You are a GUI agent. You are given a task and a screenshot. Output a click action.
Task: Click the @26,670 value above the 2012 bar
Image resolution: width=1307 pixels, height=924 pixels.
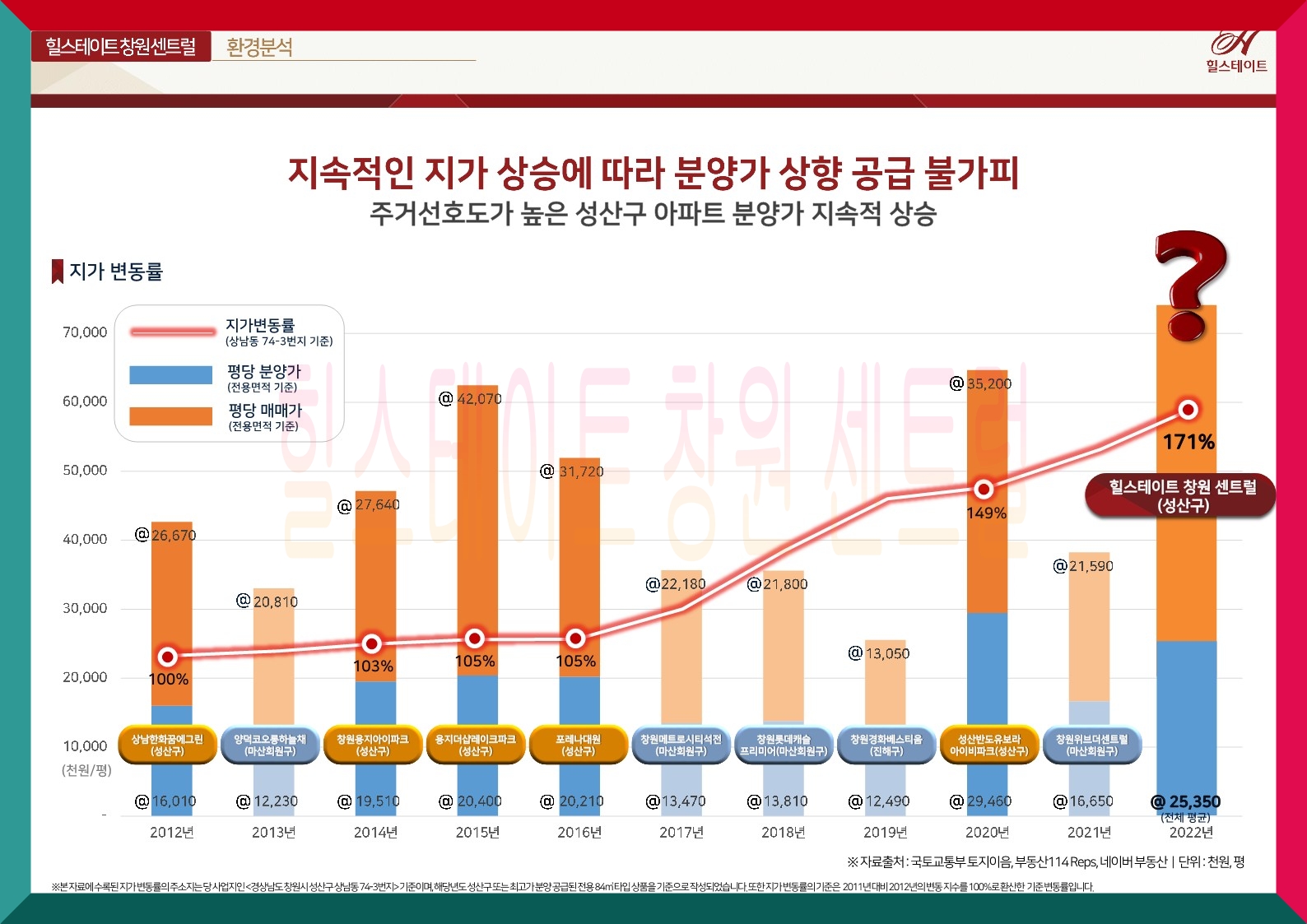pyautogui.click(x=165, y=535)
